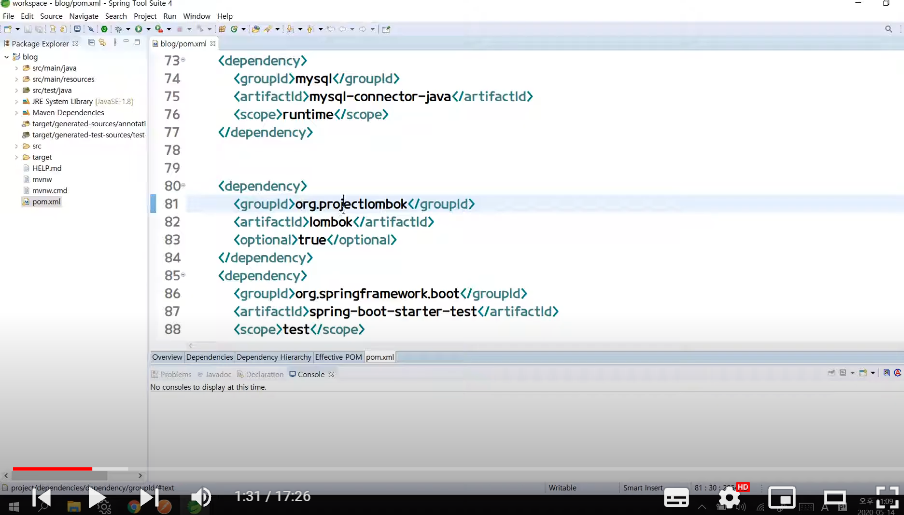Open the Debug dropdown arrow
Screen dimensions: 904x515
tap(127, 29)
